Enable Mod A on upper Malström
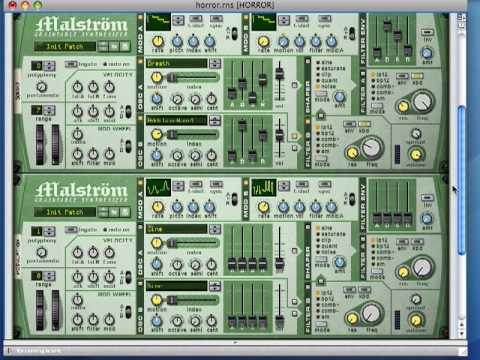This screenshot has height=360, width=480. 141,17
